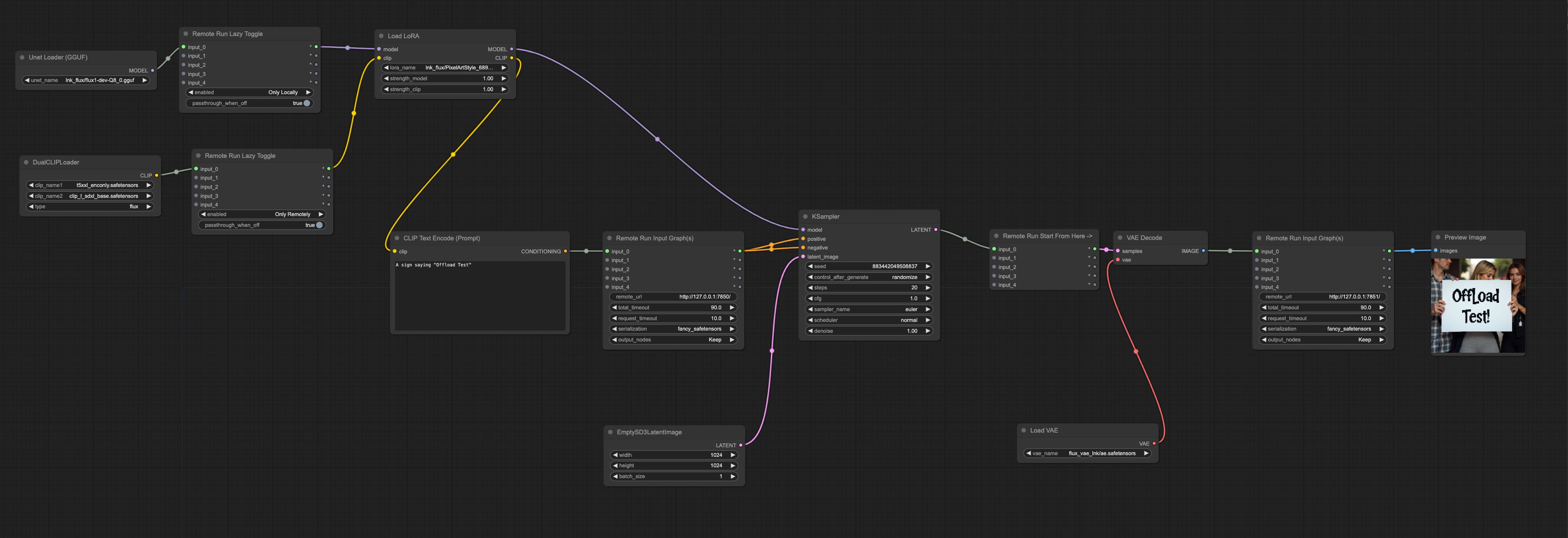Click the vae input port on VAE Decode

[1118, 260]
